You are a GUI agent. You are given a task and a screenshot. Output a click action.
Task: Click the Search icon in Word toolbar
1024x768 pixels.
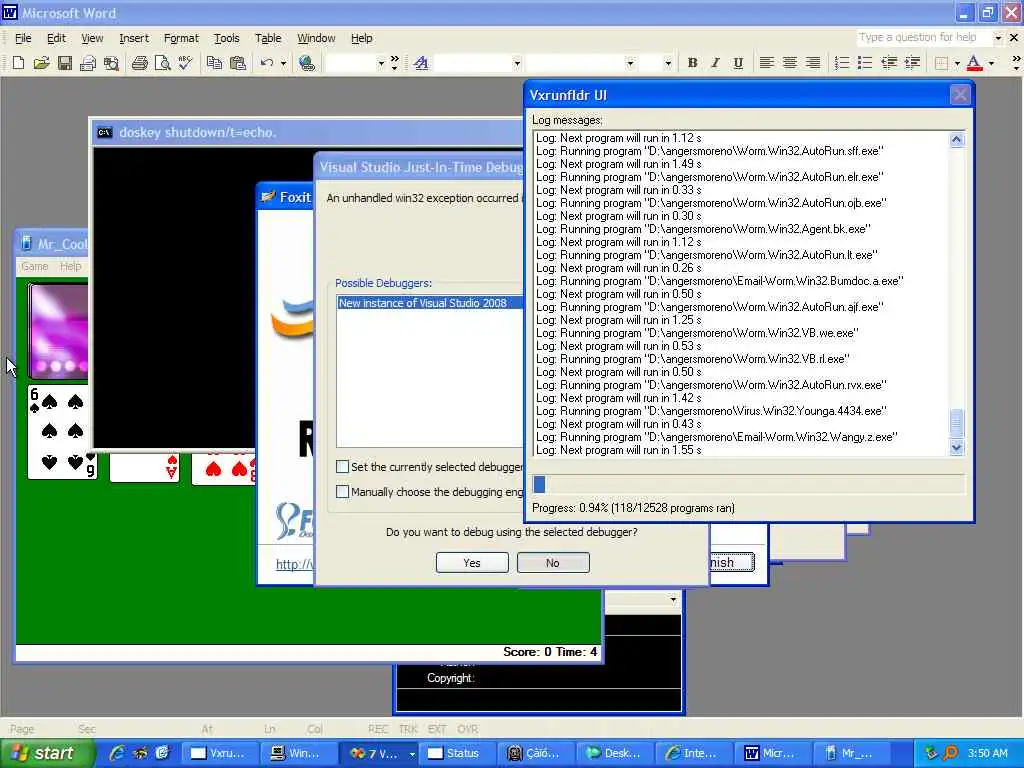pos(111,63)
